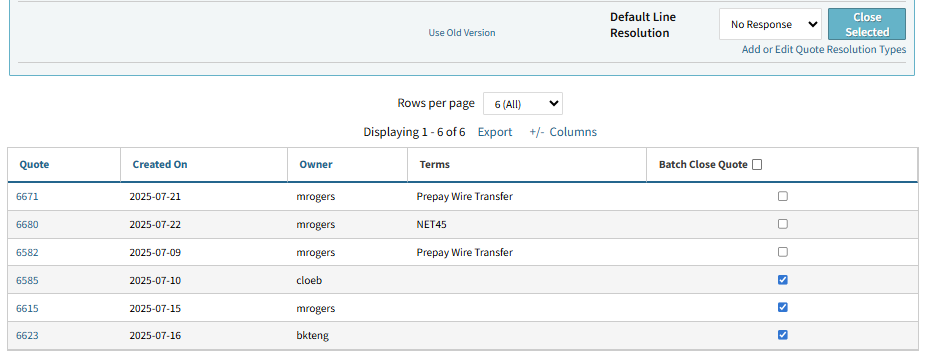
Task: Click owner cloeb in the table
Action: (309, 281)
